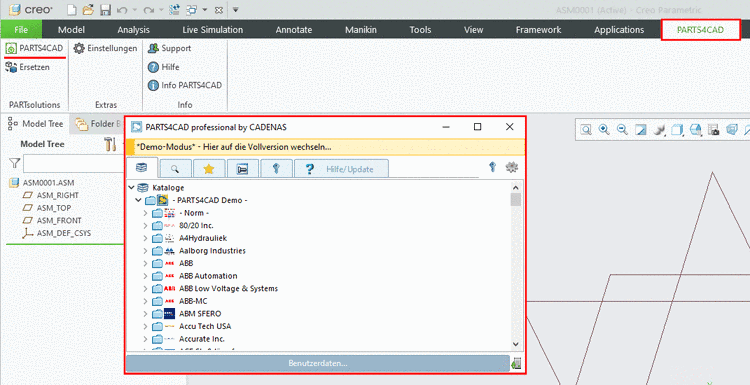Switch to the Analysis ribbon tab
The image size is (750, 385).
tap(133, 30)
